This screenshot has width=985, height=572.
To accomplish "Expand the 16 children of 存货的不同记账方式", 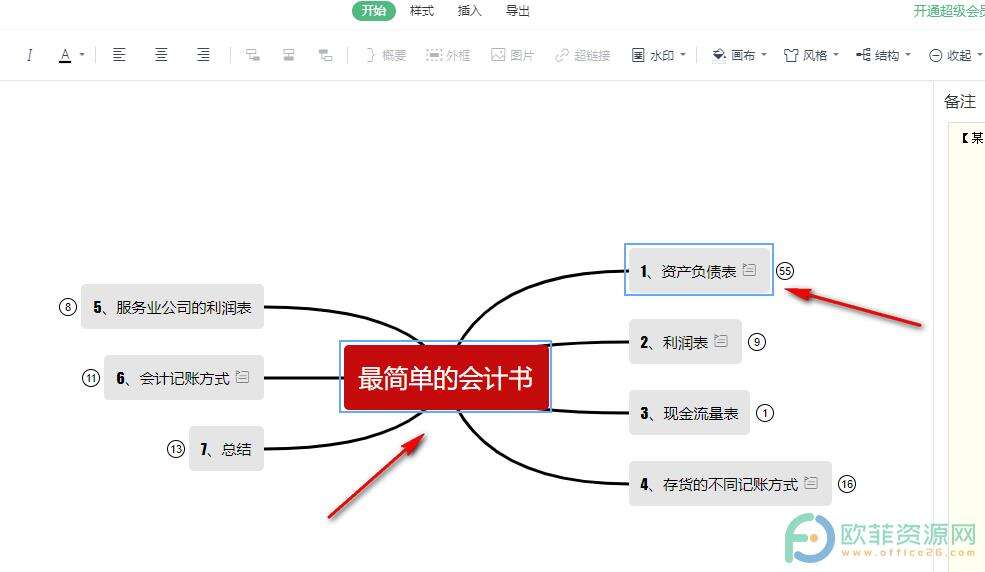I will click(847, 483).
